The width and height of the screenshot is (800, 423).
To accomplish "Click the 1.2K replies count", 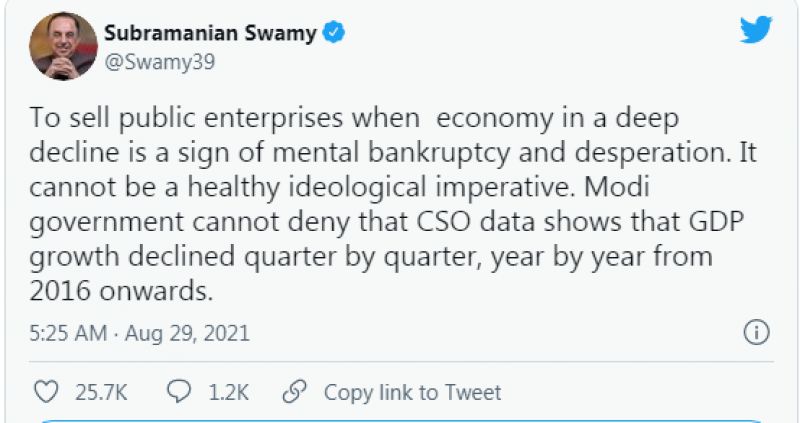I will (x=229, y=392).
